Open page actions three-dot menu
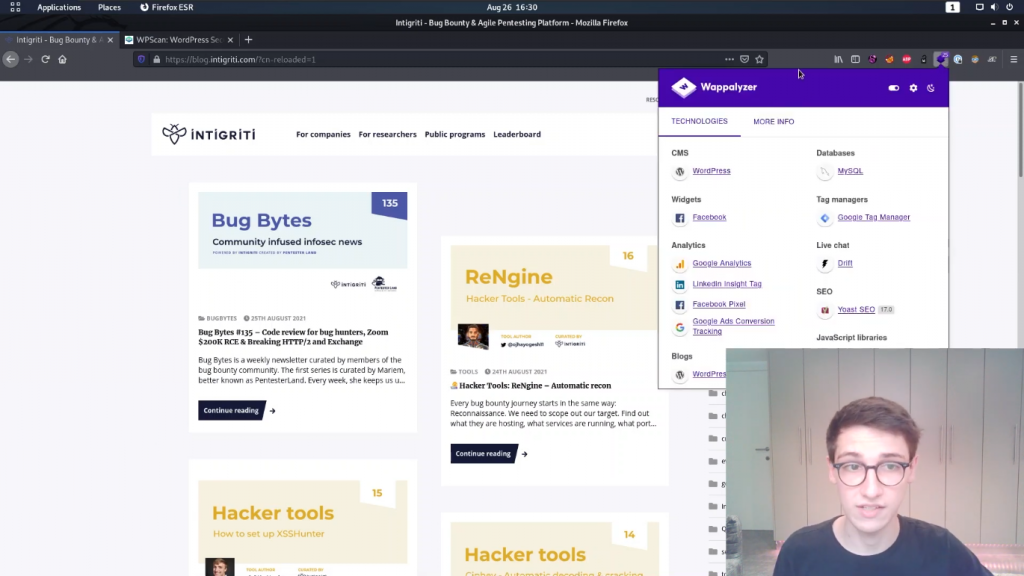The width and height of the screenshot is (1024, 576). [x=729, y=59]
